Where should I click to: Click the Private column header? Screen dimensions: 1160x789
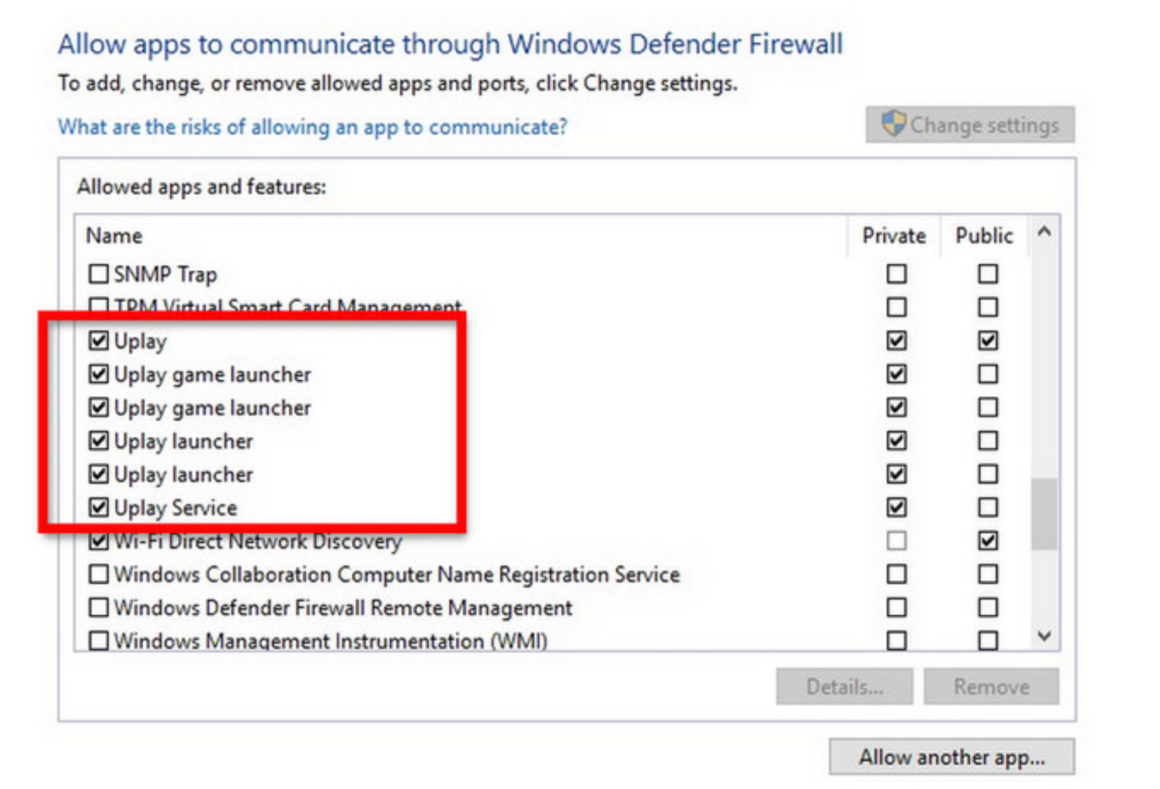(x=894, y=236)
